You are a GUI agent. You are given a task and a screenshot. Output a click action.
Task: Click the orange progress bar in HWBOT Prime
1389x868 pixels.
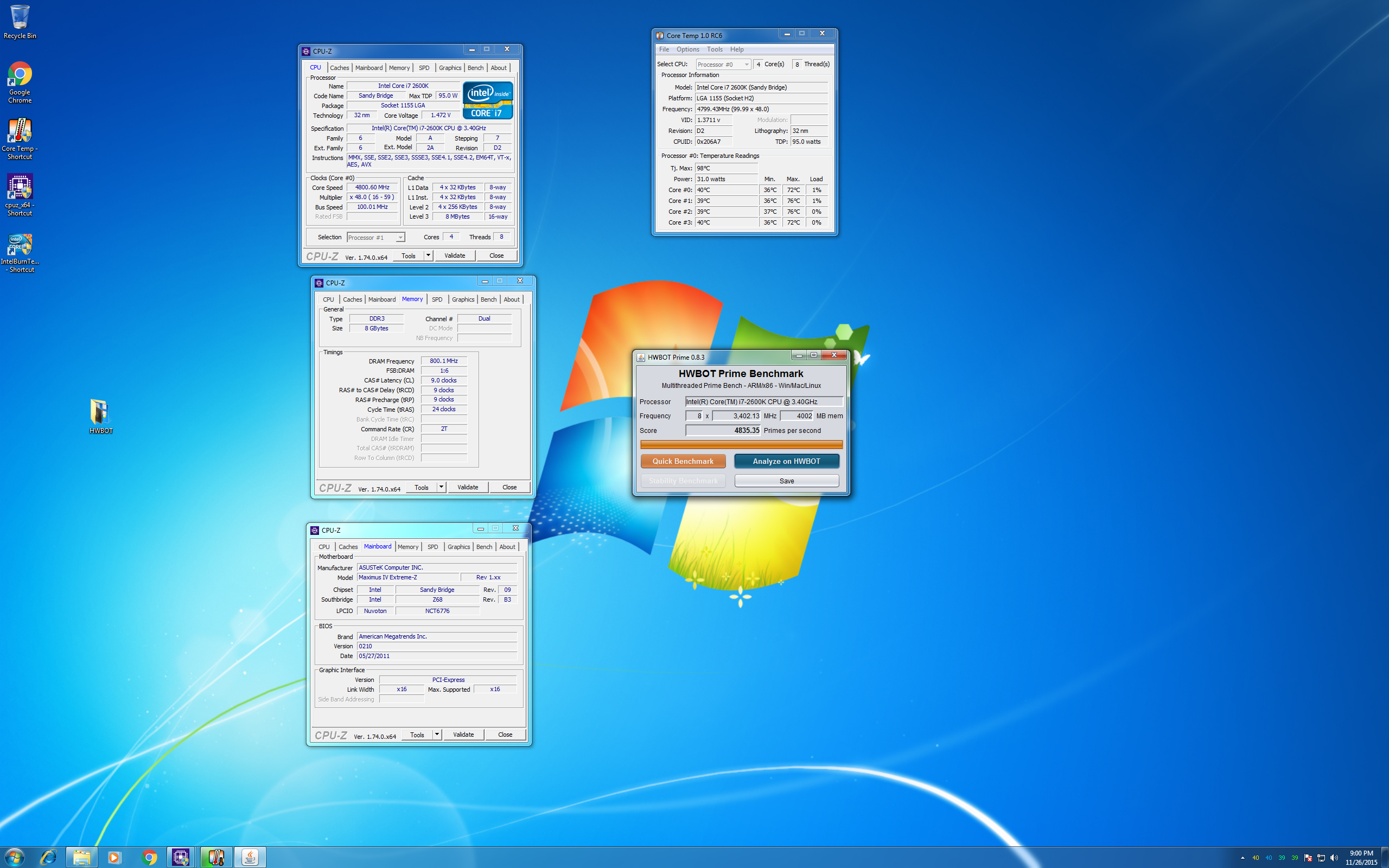pyautogui.click(x=741, y=444)
